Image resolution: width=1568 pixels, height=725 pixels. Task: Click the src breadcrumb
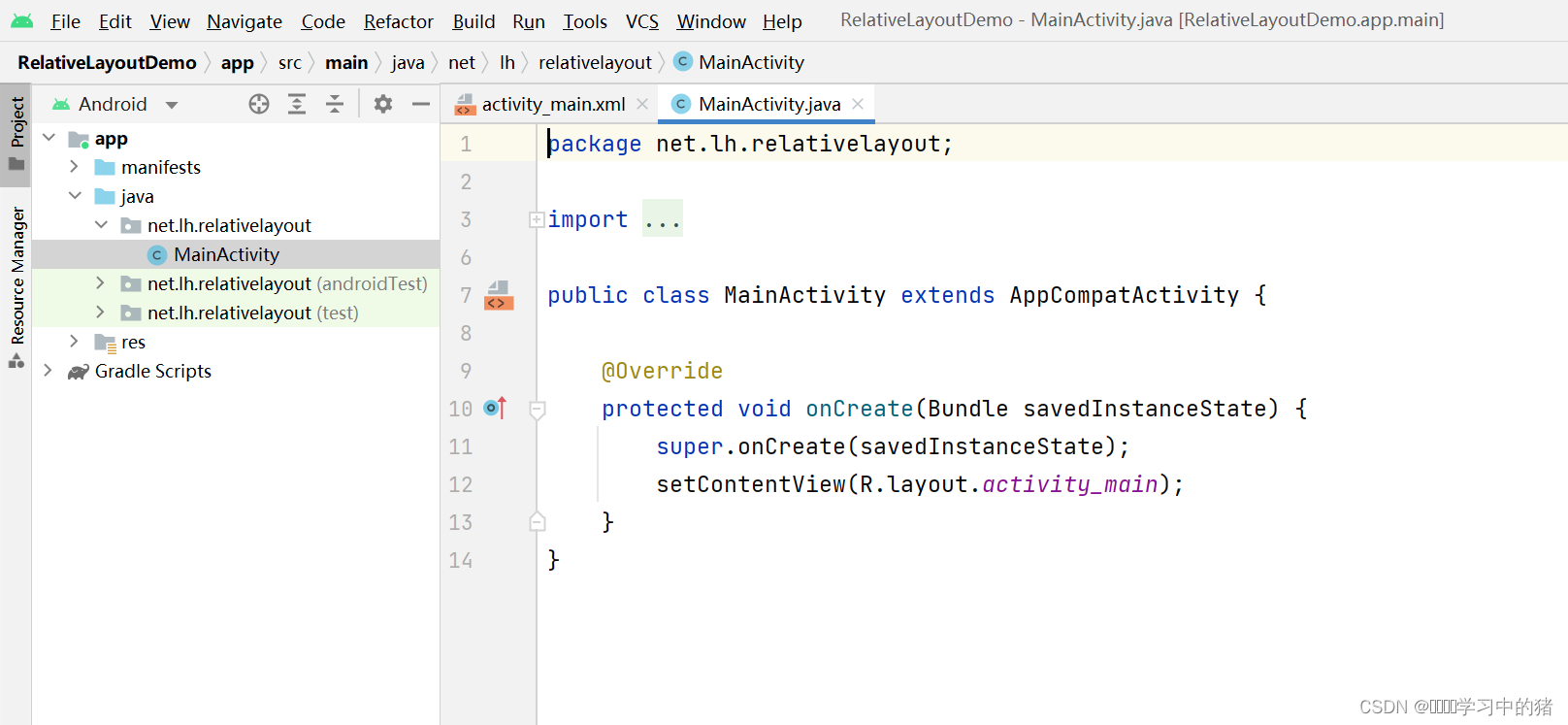click(290, 62)
